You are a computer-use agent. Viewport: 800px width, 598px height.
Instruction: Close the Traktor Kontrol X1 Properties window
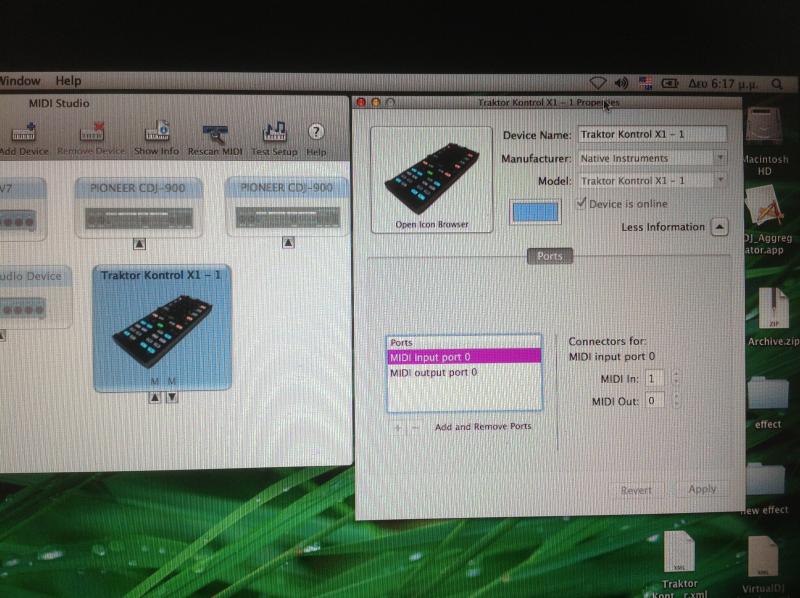tap(361, 103)
